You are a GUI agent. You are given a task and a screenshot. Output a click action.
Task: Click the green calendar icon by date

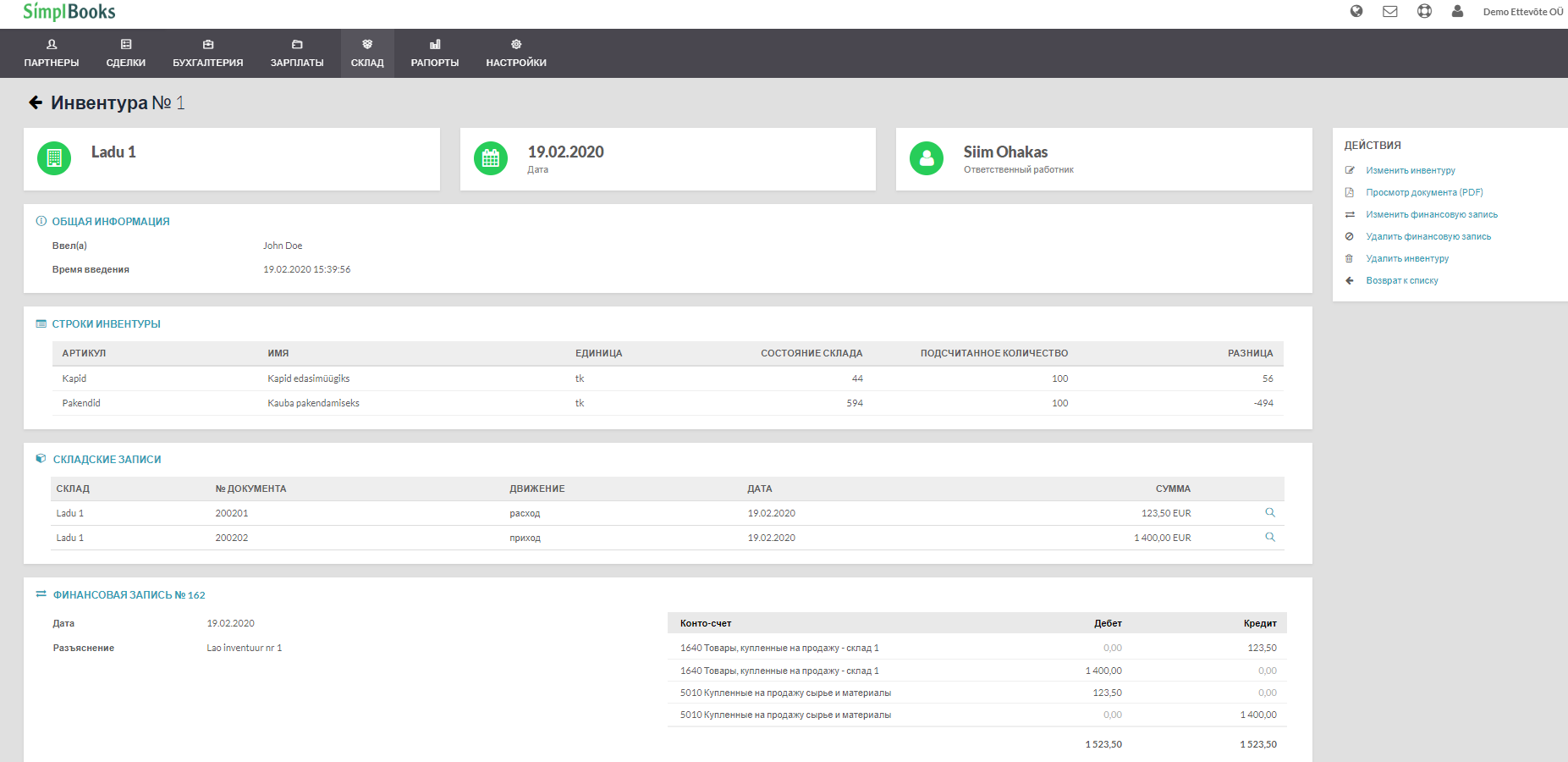[x=491, y=158]
